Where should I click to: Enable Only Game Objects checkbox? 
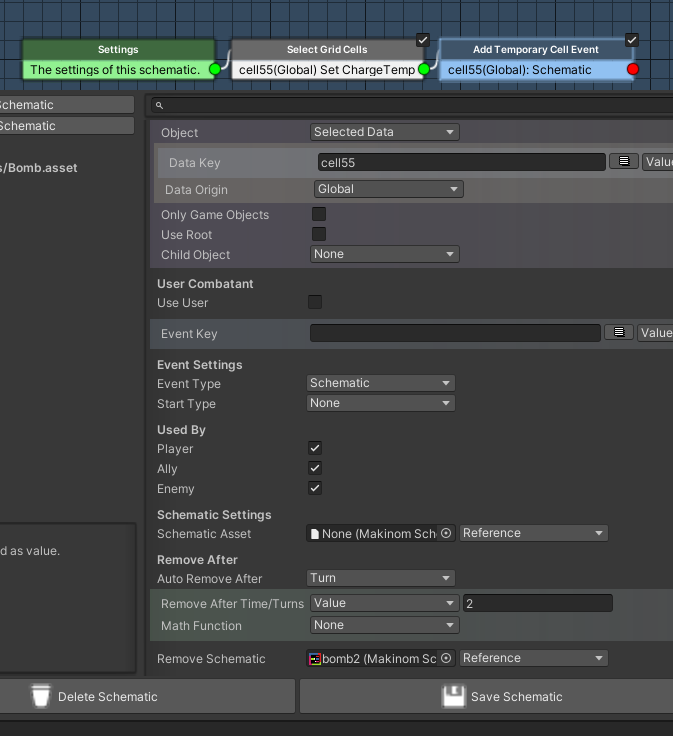(x=319, y=214)
